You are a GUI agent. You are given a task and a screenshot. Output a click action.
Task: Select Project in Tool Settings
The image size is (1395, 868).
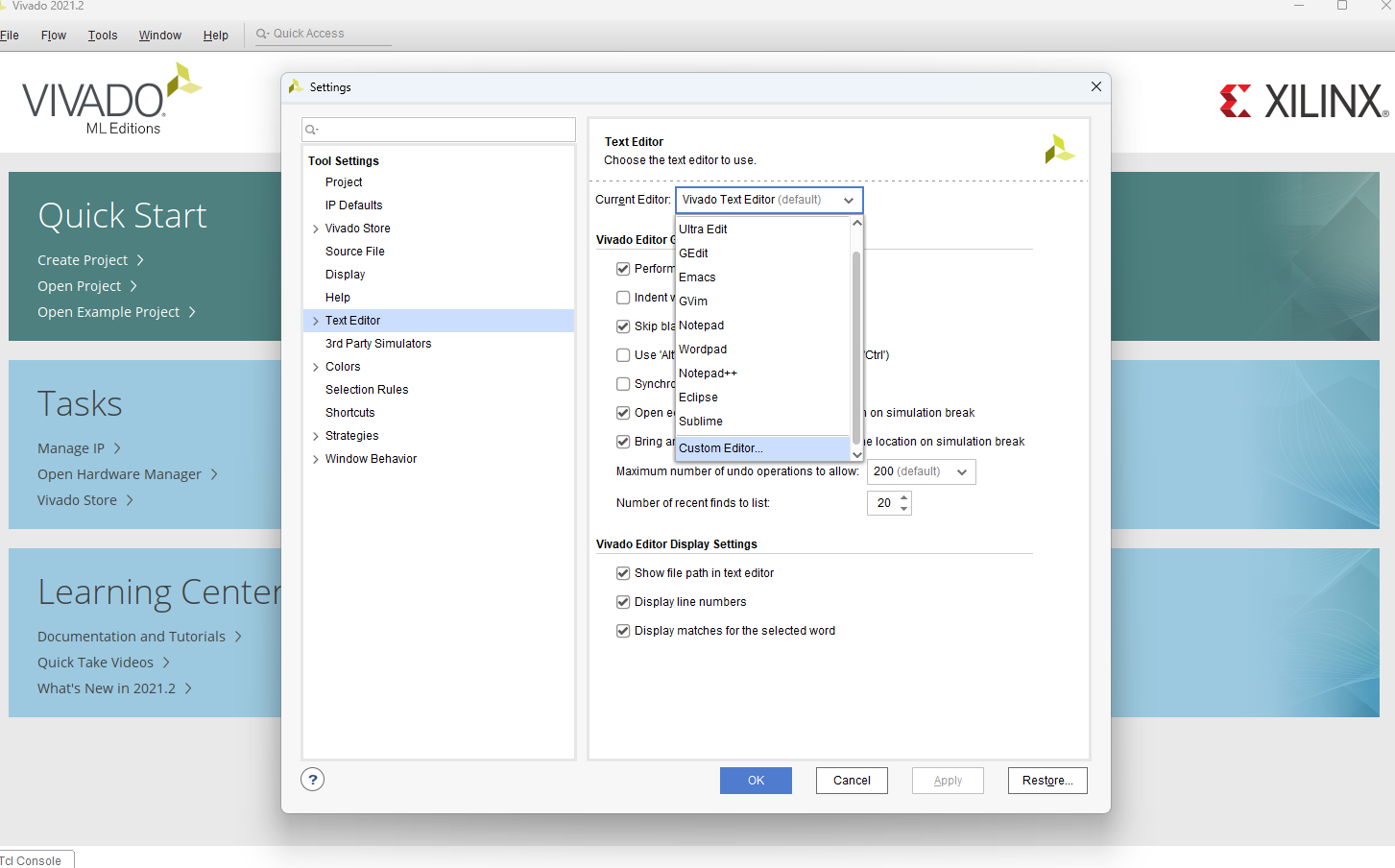pyautogui.click(x=344, y=182)
